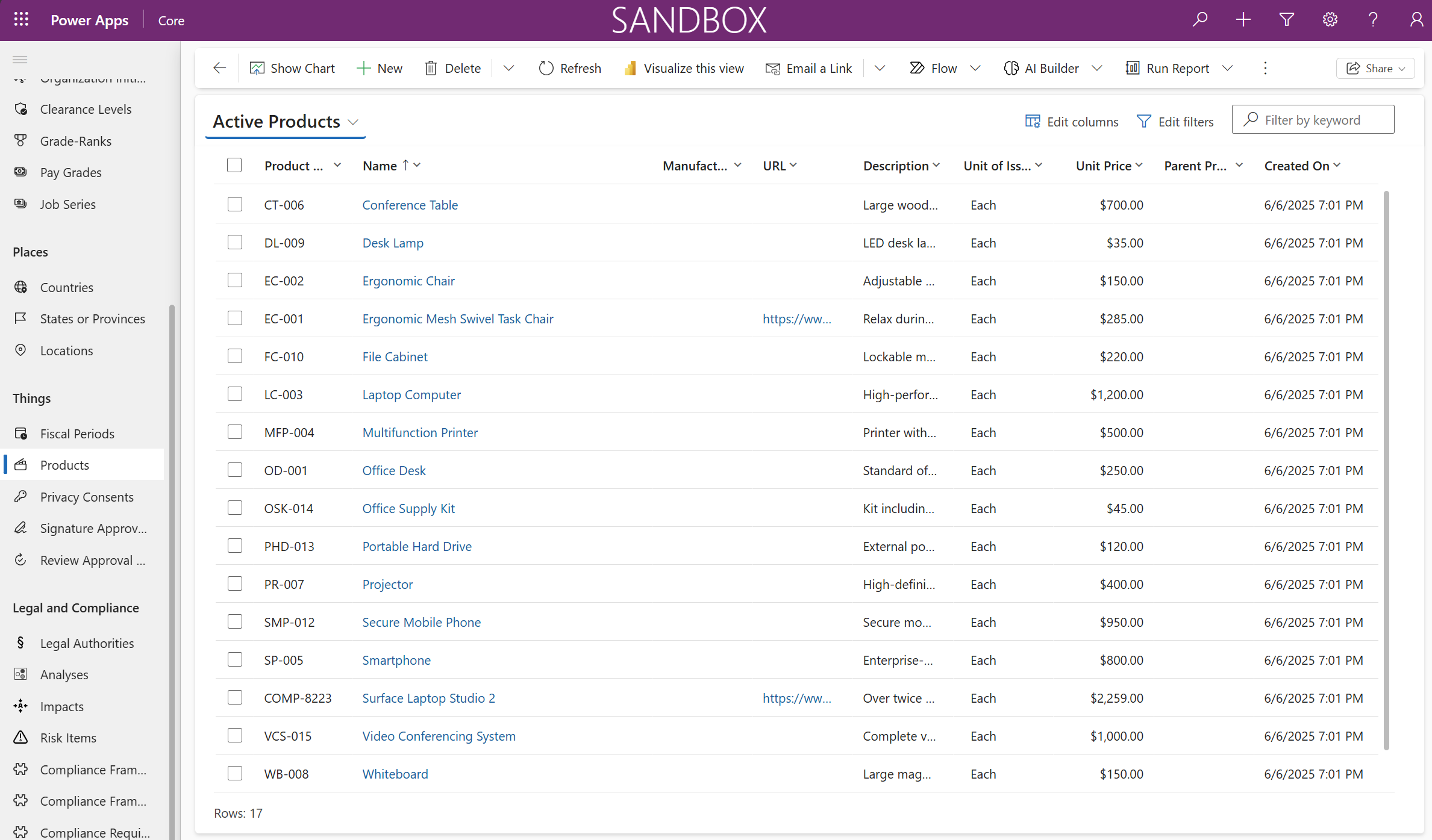The image size is (1432, 840).
Task: Open Ergonomic Mesh Swivel Task Chair
Action: click(x=457, y=319)
